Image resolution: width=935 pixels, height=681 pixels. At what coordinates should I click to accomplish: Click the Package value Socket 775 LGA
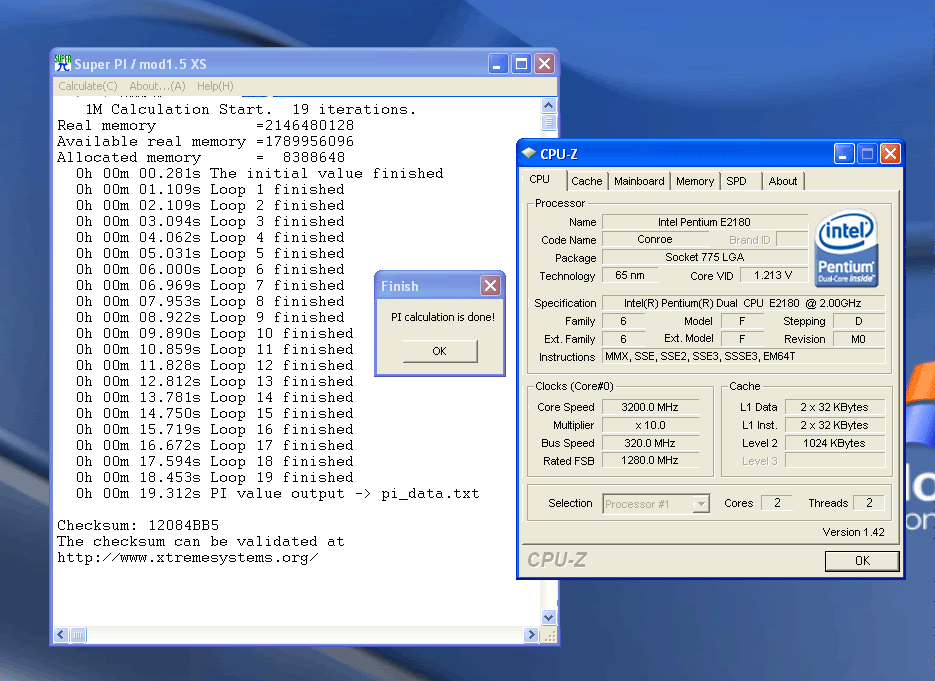click(704, 257)
